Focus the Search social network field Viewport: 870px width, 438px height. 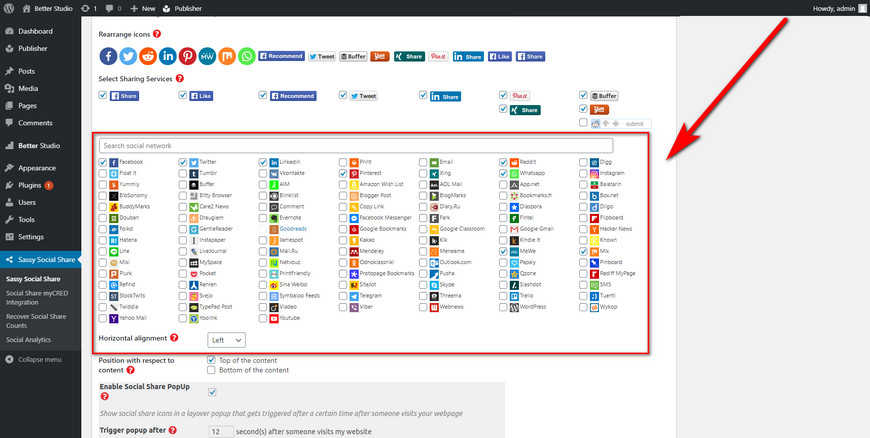pos(356,145)
